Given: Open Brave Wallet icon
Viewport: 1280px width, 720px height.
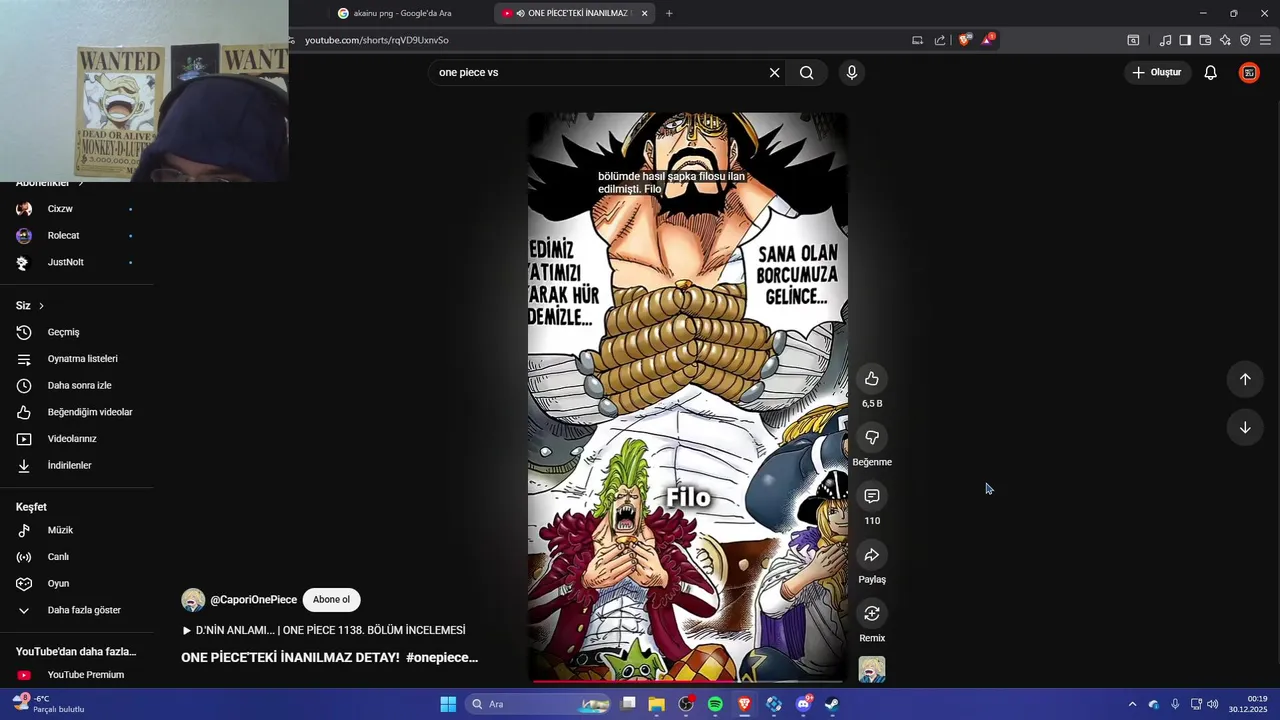Looking at the screenshot, I should [x=1205, y=40].
